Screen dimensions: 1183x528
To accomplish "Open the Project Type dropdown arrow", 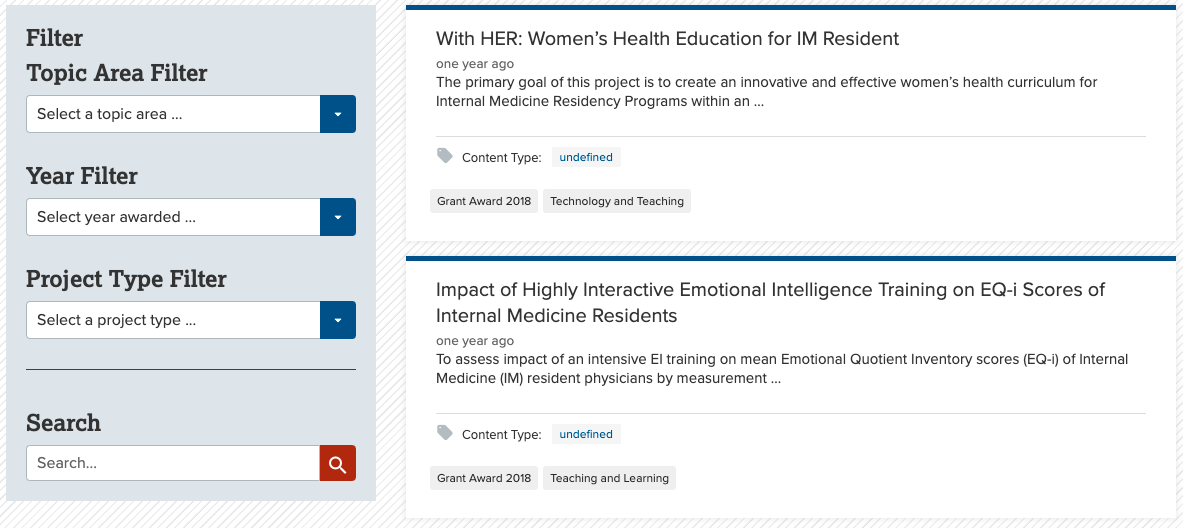I will 337,320.
